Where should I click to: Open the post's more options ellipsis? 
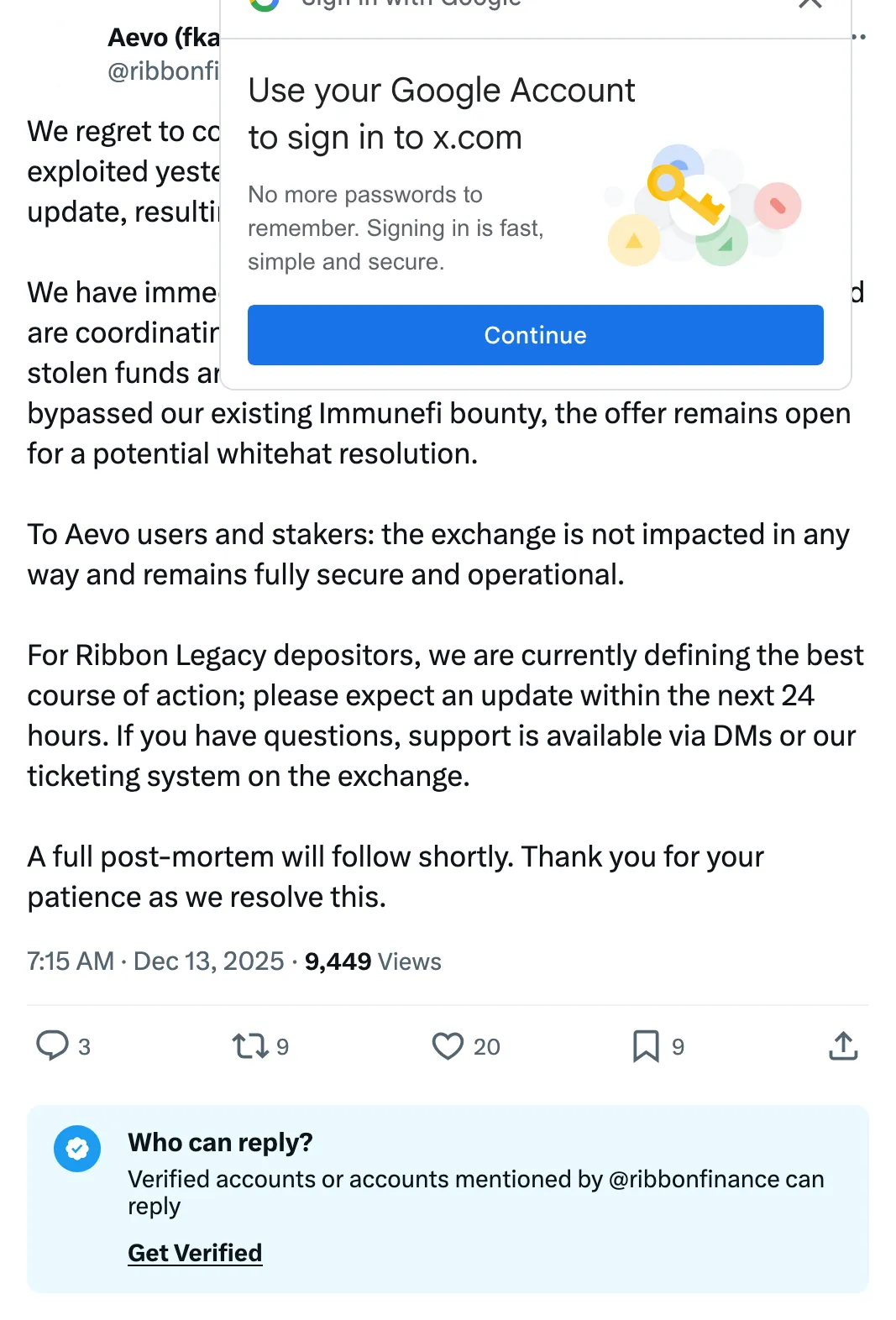tap(859, 36)
